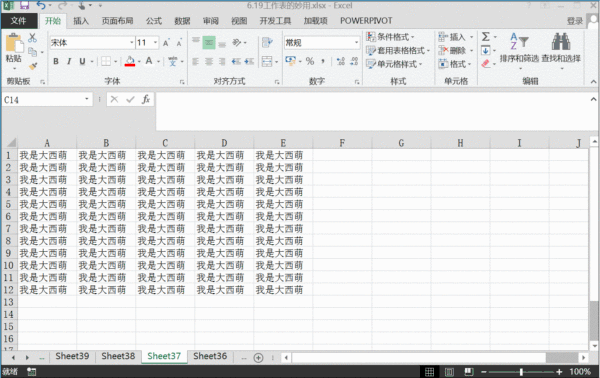Click the Save icon in quick access toolbar
The height and width of the screenshot is (378, 600).
point(24,5)
